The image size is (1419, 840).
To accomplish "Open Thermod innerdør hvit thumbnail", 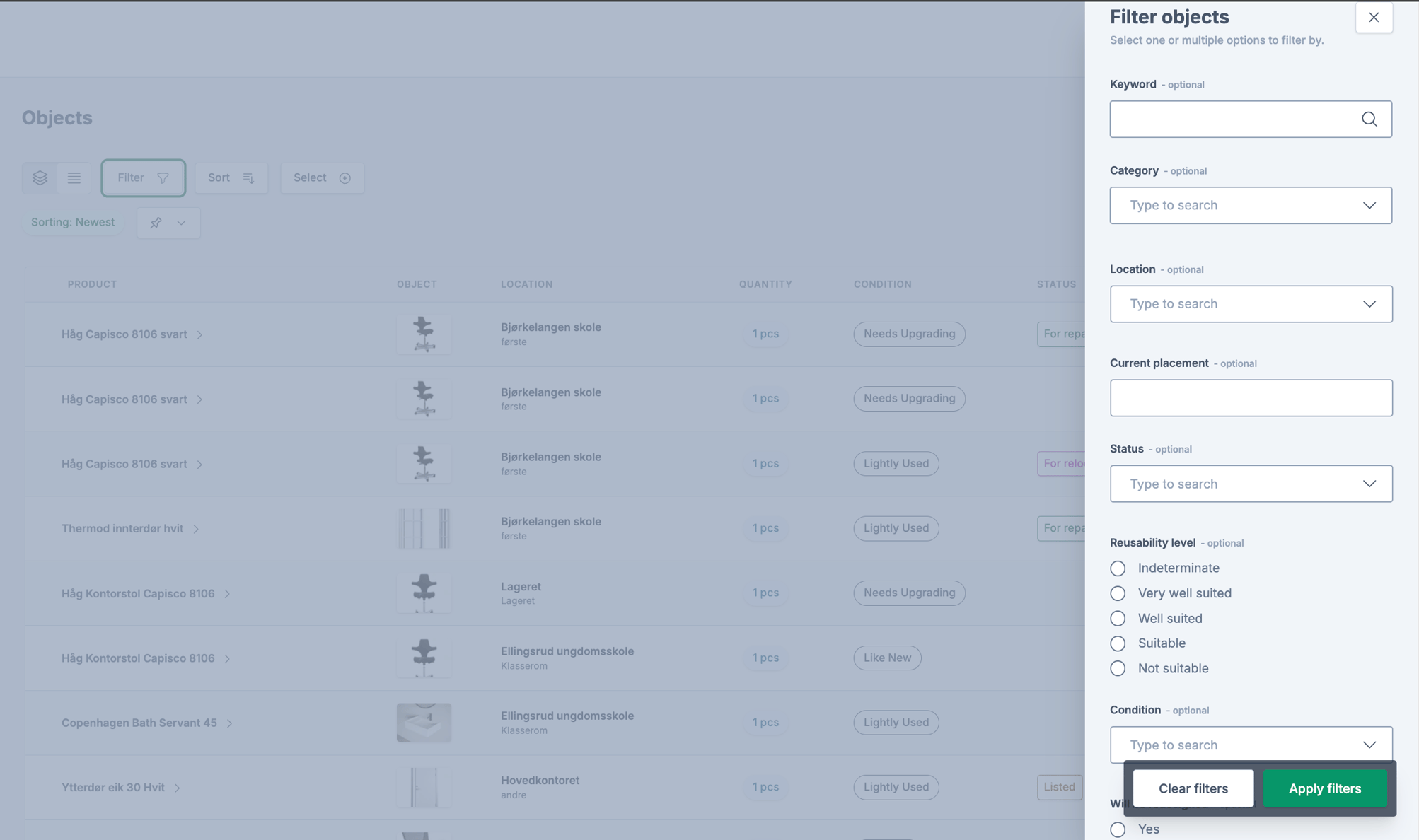I will point(424,529).
